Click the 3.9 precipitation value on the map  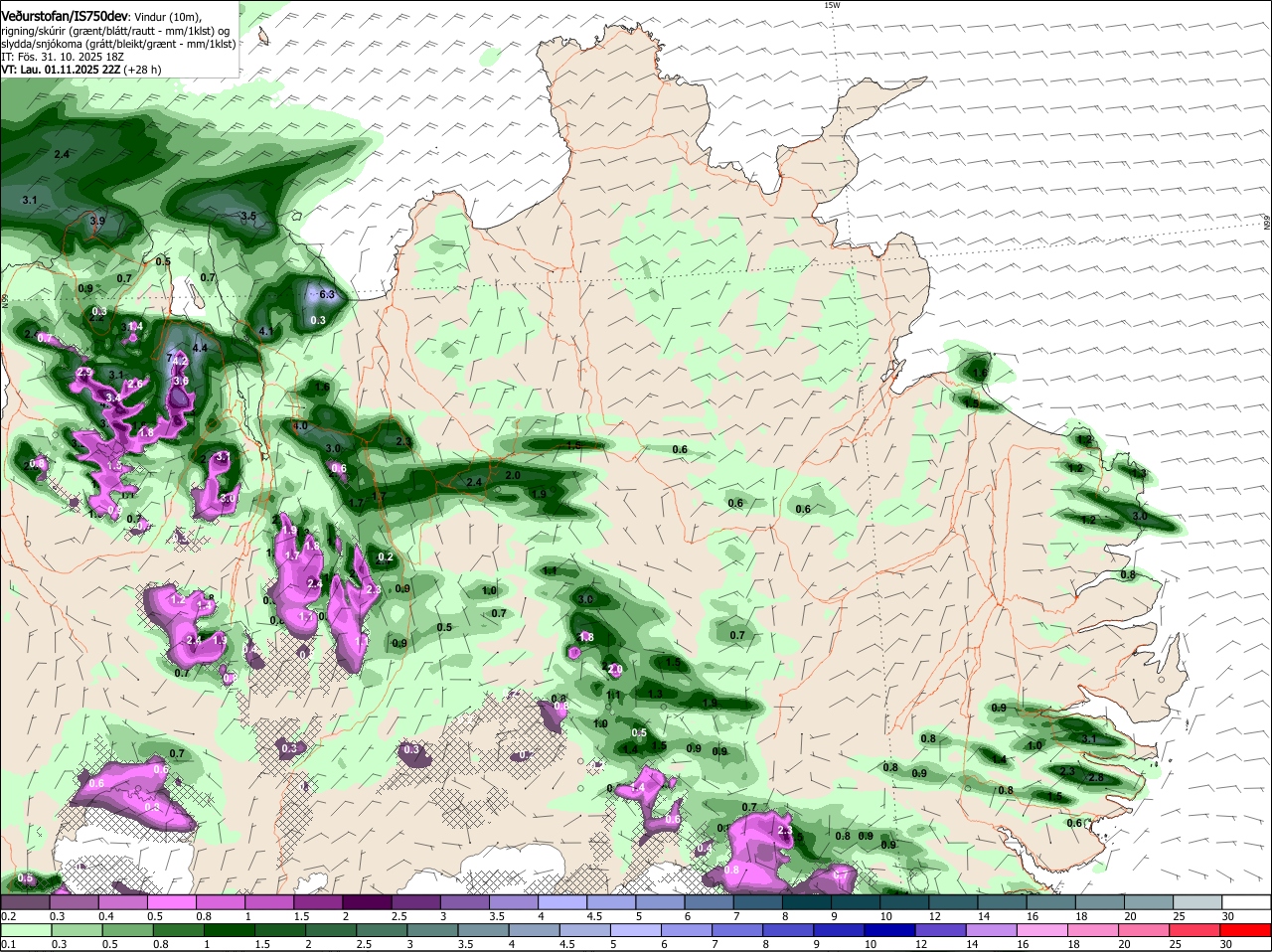97,221
